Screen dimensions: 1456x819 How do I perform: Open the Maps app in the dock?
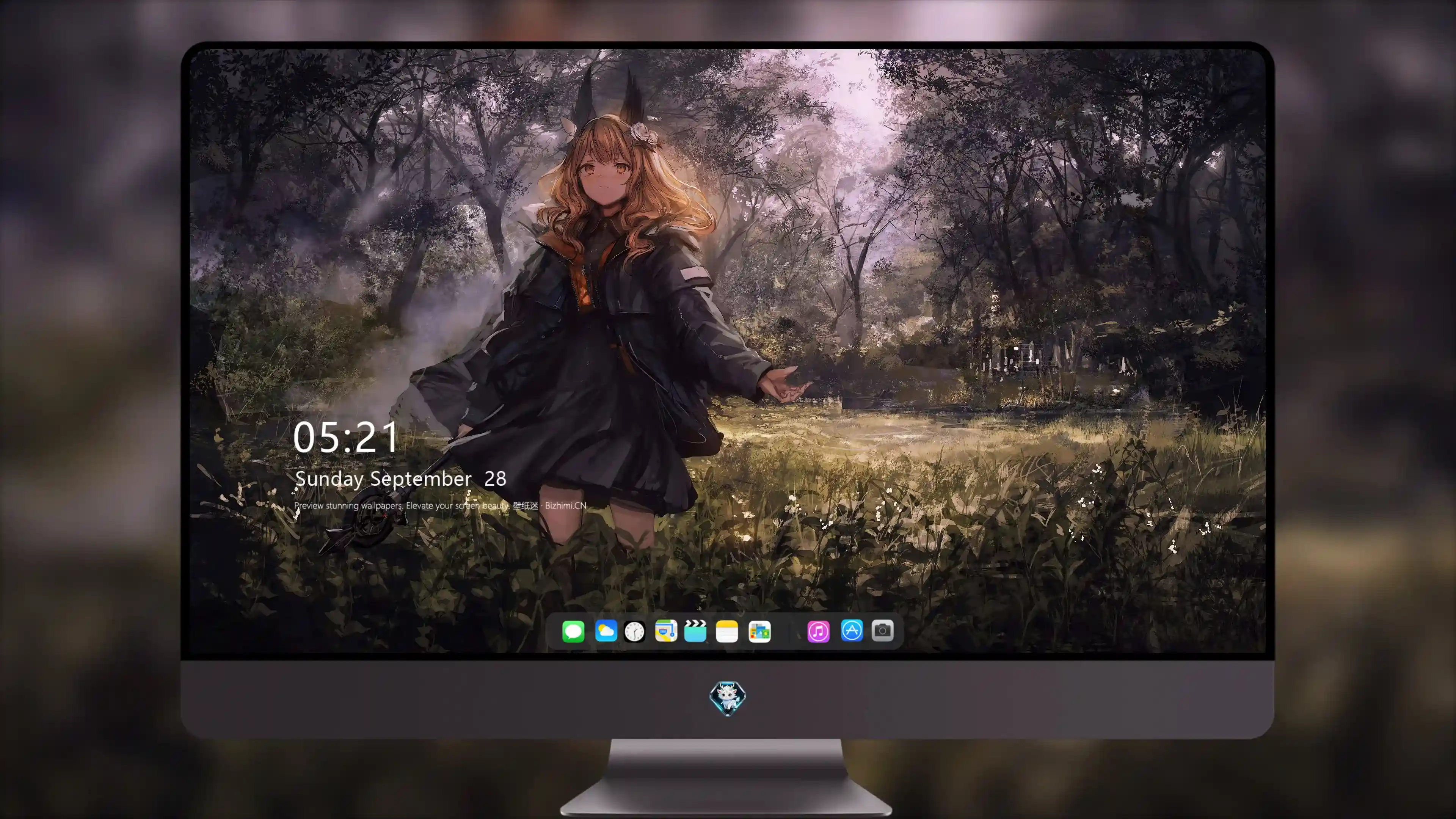(x=666, y=631)
